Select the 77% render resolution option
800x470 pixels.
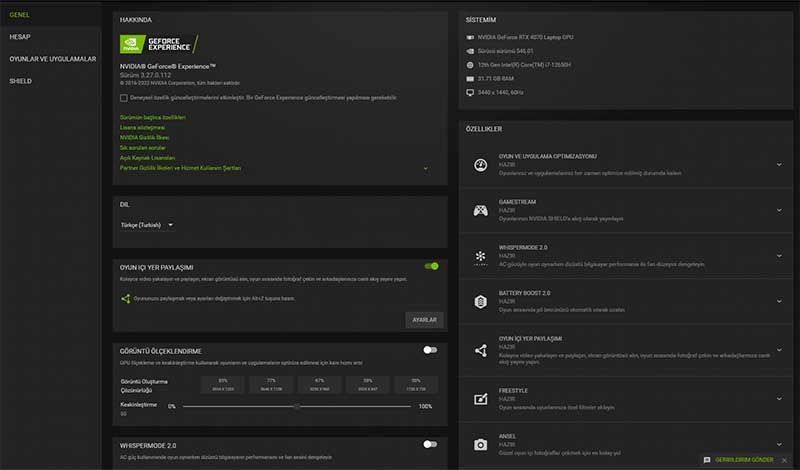271,385
